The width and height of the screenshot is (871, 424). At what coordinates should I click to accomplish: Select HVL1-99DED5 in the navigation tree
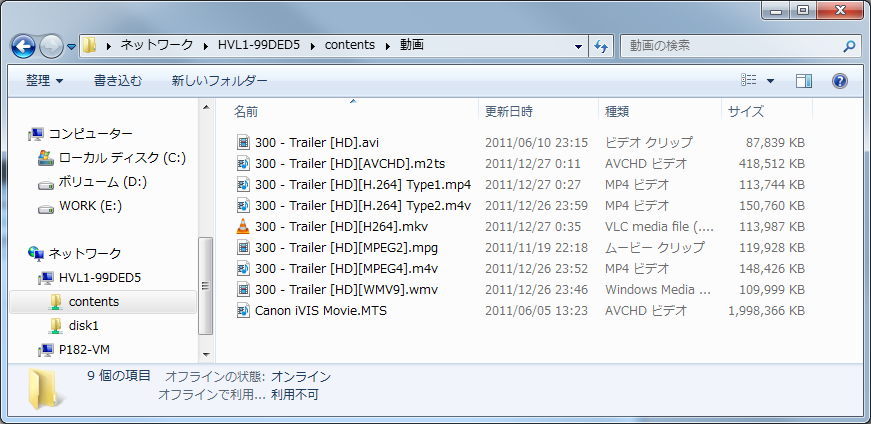99,278
